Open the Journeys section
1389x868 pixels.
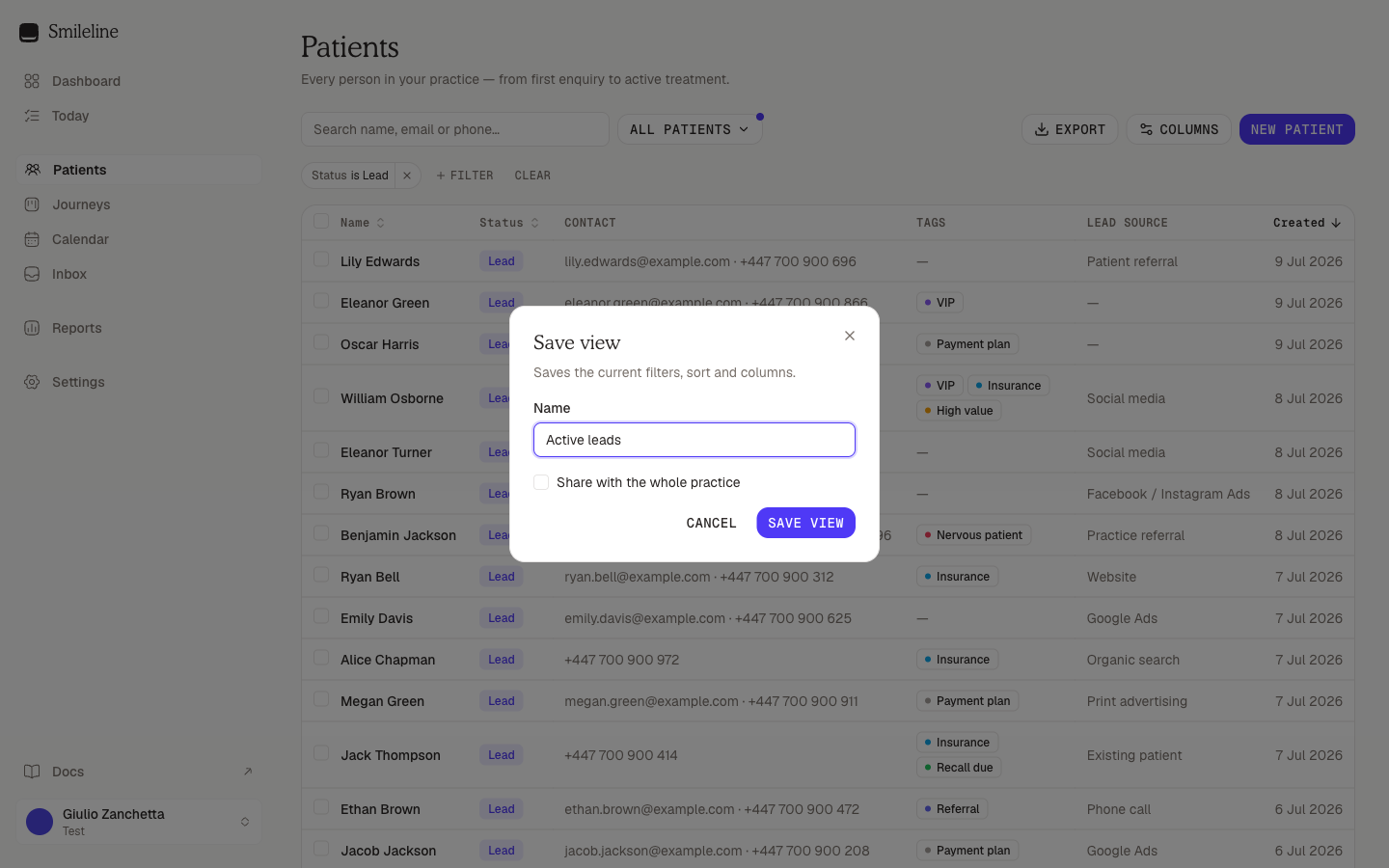(x=139, y=204)
